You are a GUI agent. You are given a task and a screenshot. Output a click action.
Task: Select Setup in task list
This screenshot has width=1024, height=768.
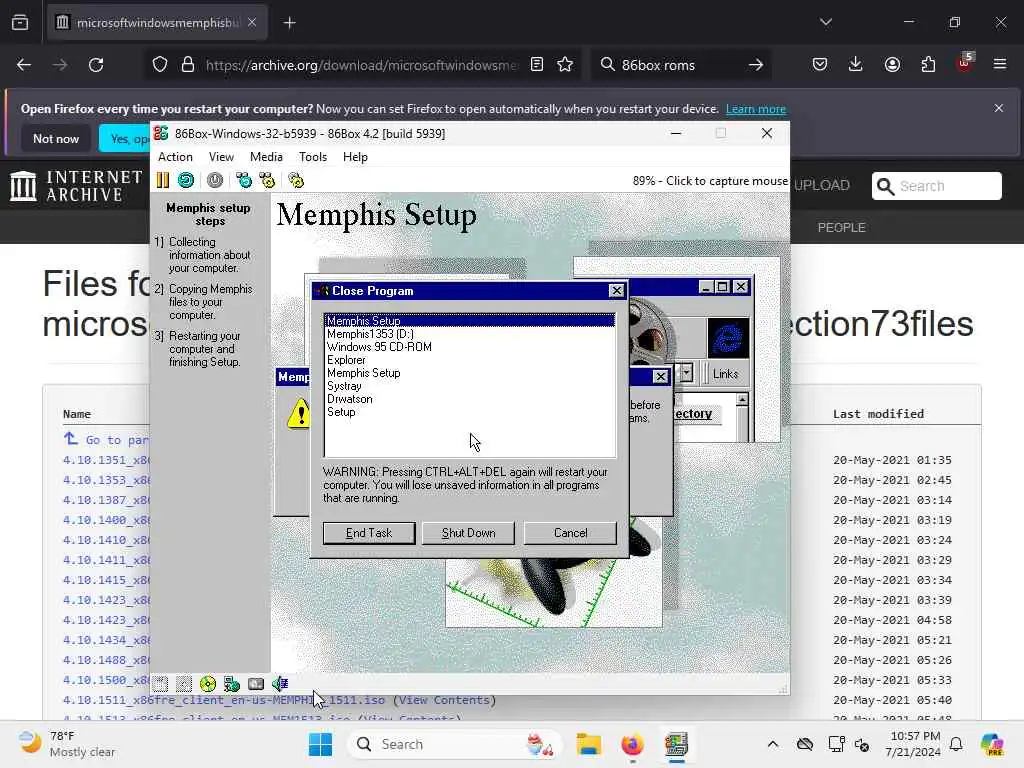click(341, 412)
